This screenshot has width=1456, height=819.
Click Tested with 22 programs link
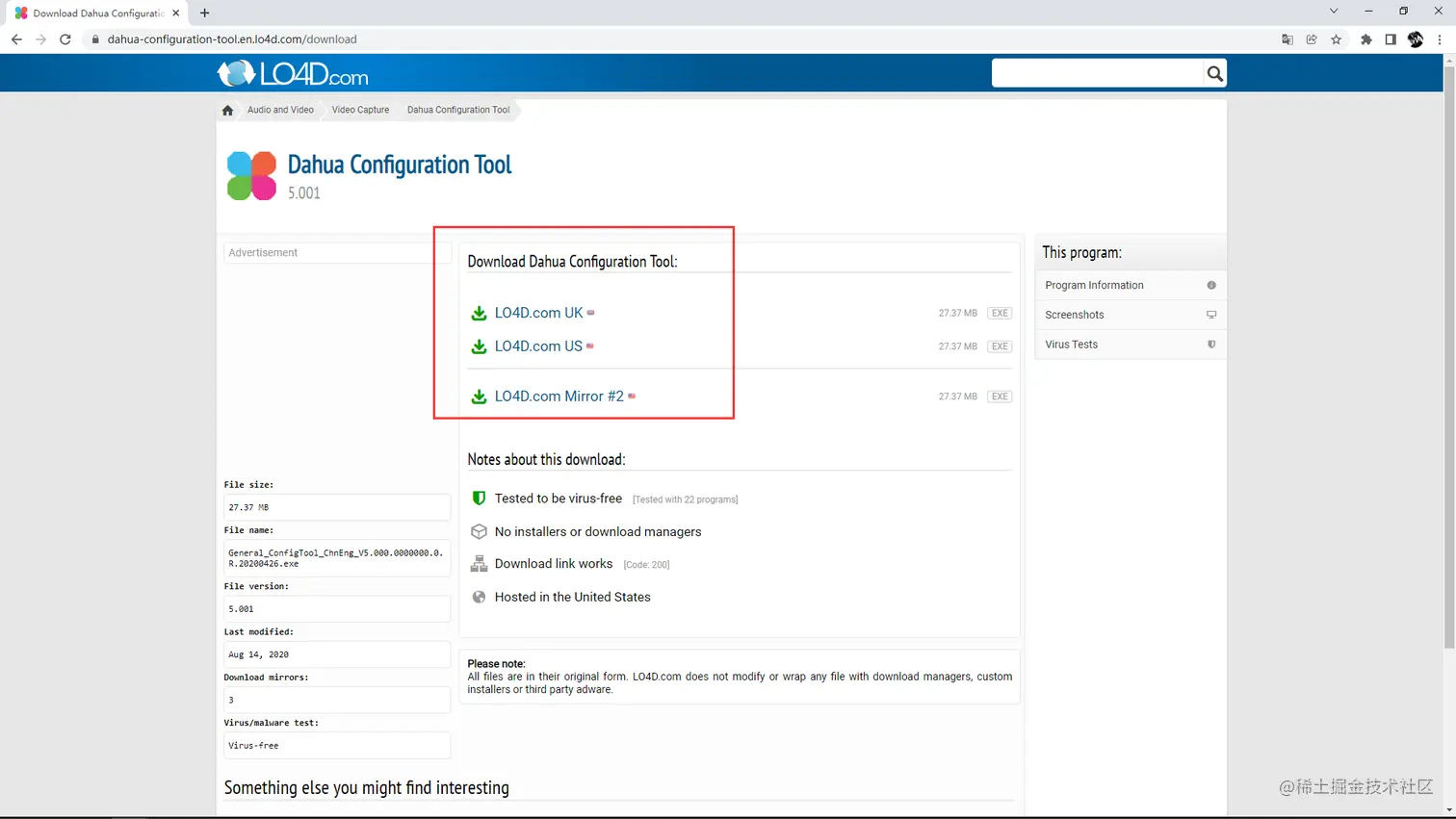[685, 499]
